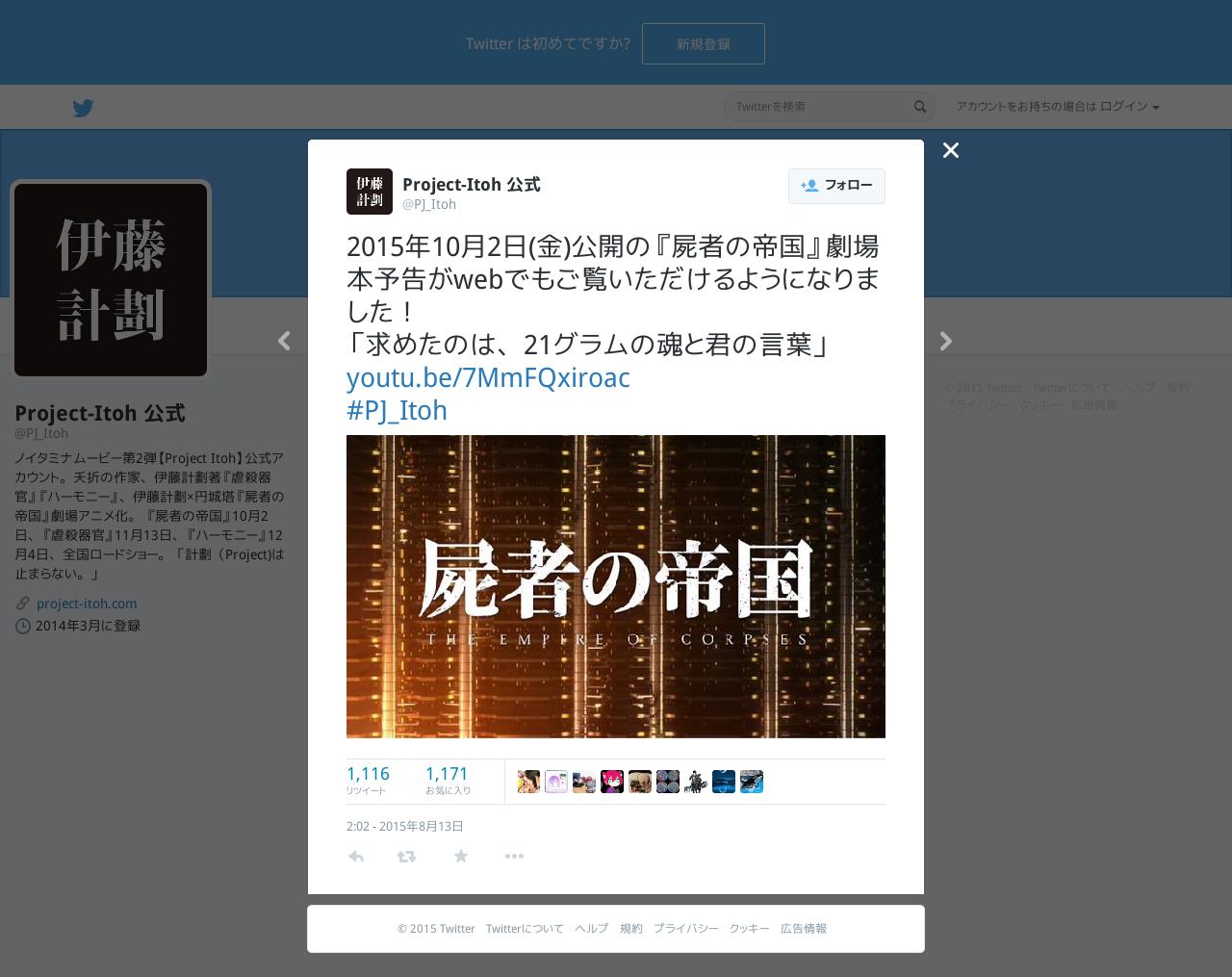Viewport: 1232px width, 977px height.
Task: Click the sidebar @PJ_Itoh handle
Action: pyautogui.click(x=41, y=433)
